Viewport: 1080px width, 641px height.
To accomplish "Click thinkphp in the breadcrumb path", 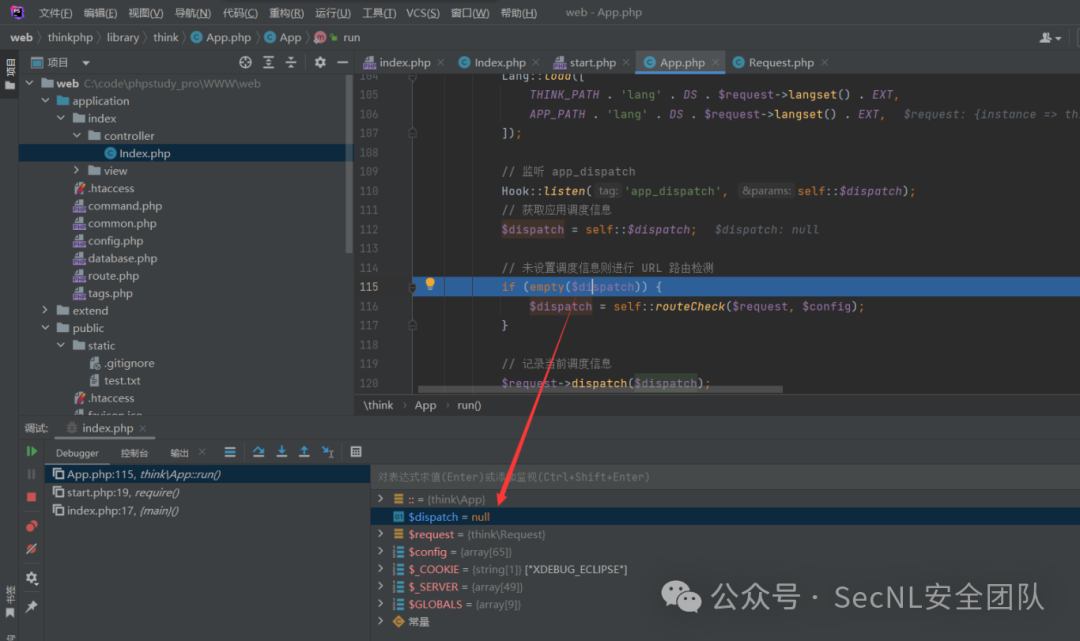I will pyautogui.click(x=70, y=38).
